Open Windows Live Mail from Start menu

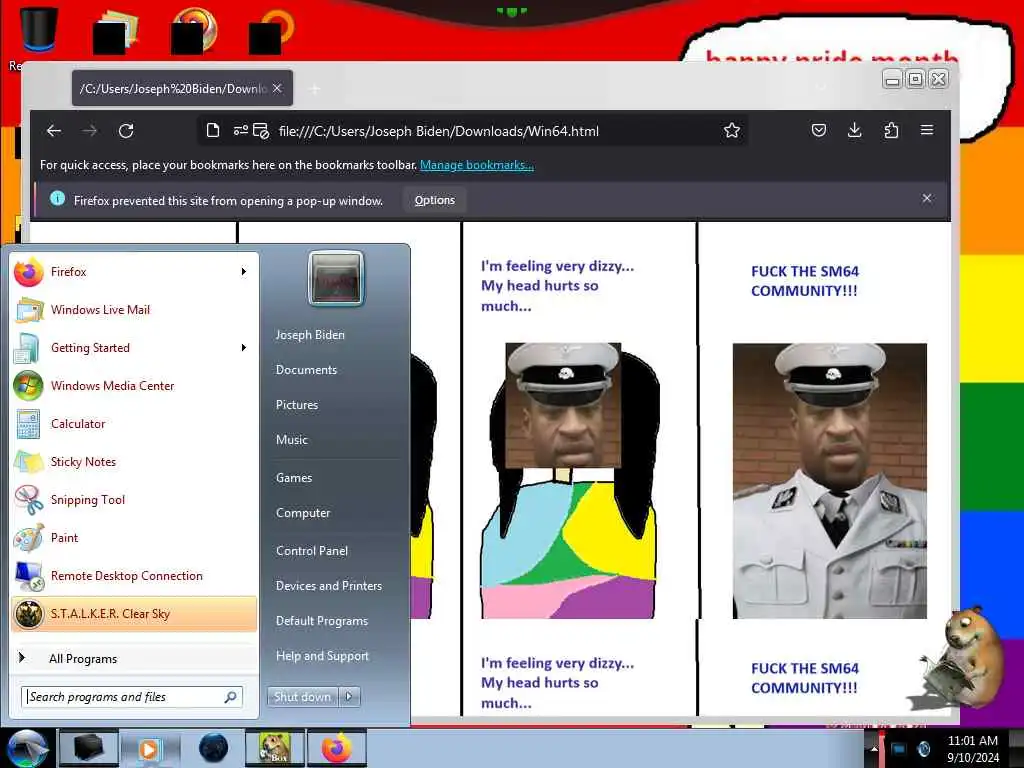tap(134, 310)
